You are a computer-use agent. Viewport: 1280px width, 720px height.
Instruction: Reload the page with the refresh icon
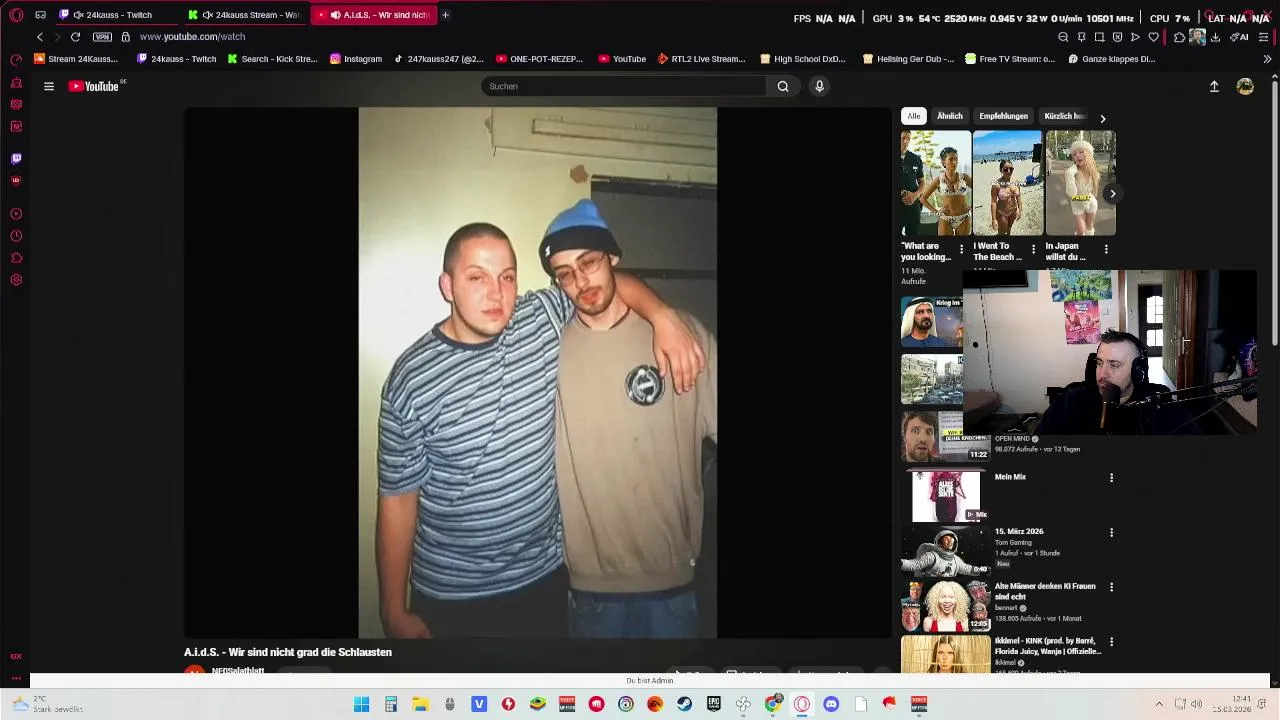(75, 37)
